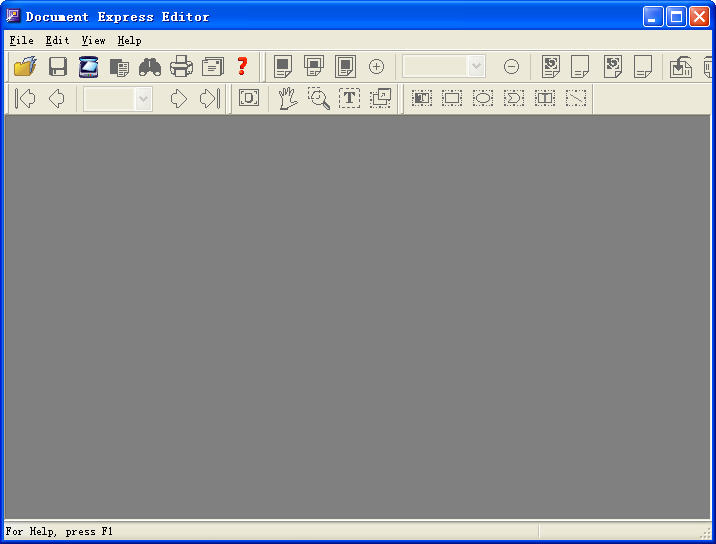Open the Help menu
The width and height of the screenshot is (716, 544).
pyautogui.click(x=129, y=41)
